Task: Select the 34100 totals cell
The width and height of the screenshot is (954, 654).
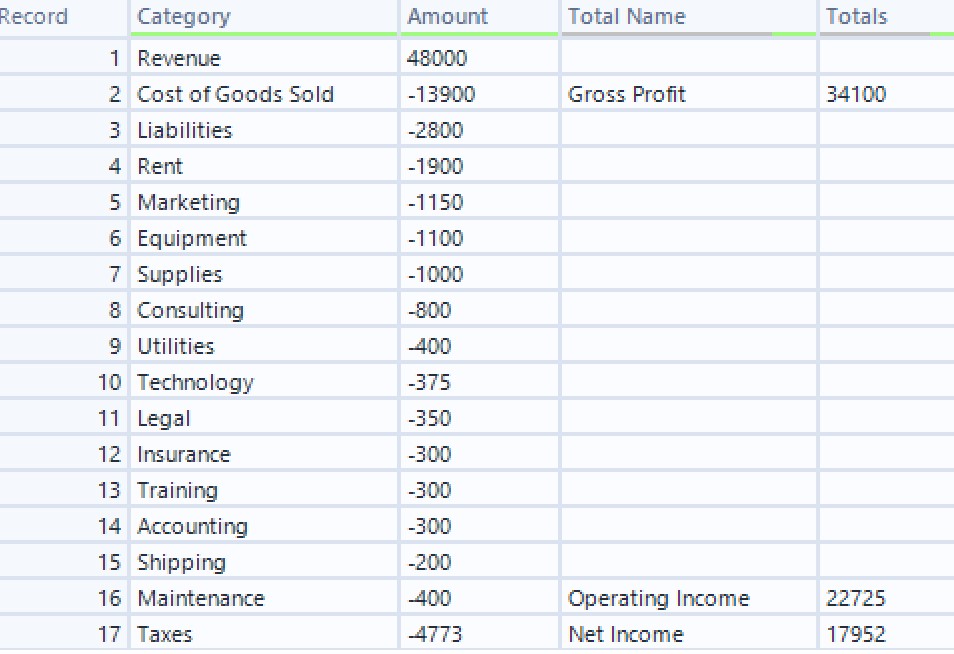Action: pos(856,94)
